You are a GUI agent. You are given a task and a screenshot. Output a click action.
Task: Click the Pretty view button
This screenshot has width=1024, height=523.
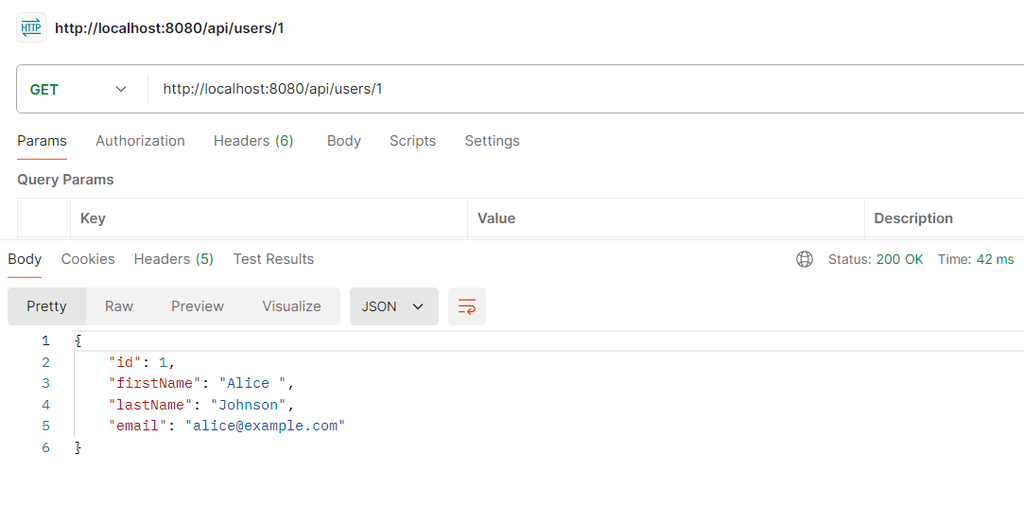point(46,306)
